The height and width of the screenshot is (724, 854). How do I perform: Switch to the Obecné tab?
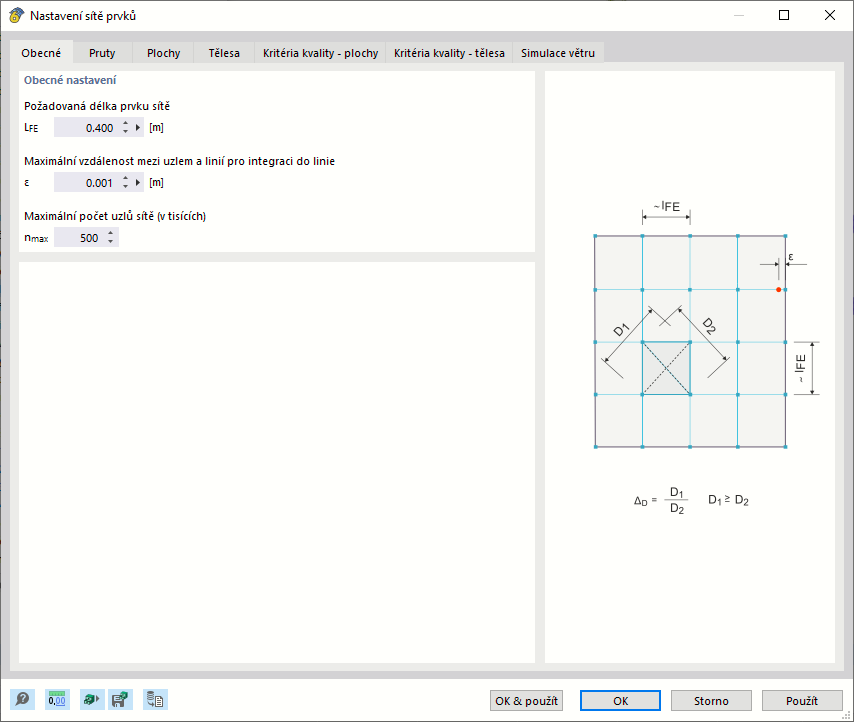click(x=41, y=53)
